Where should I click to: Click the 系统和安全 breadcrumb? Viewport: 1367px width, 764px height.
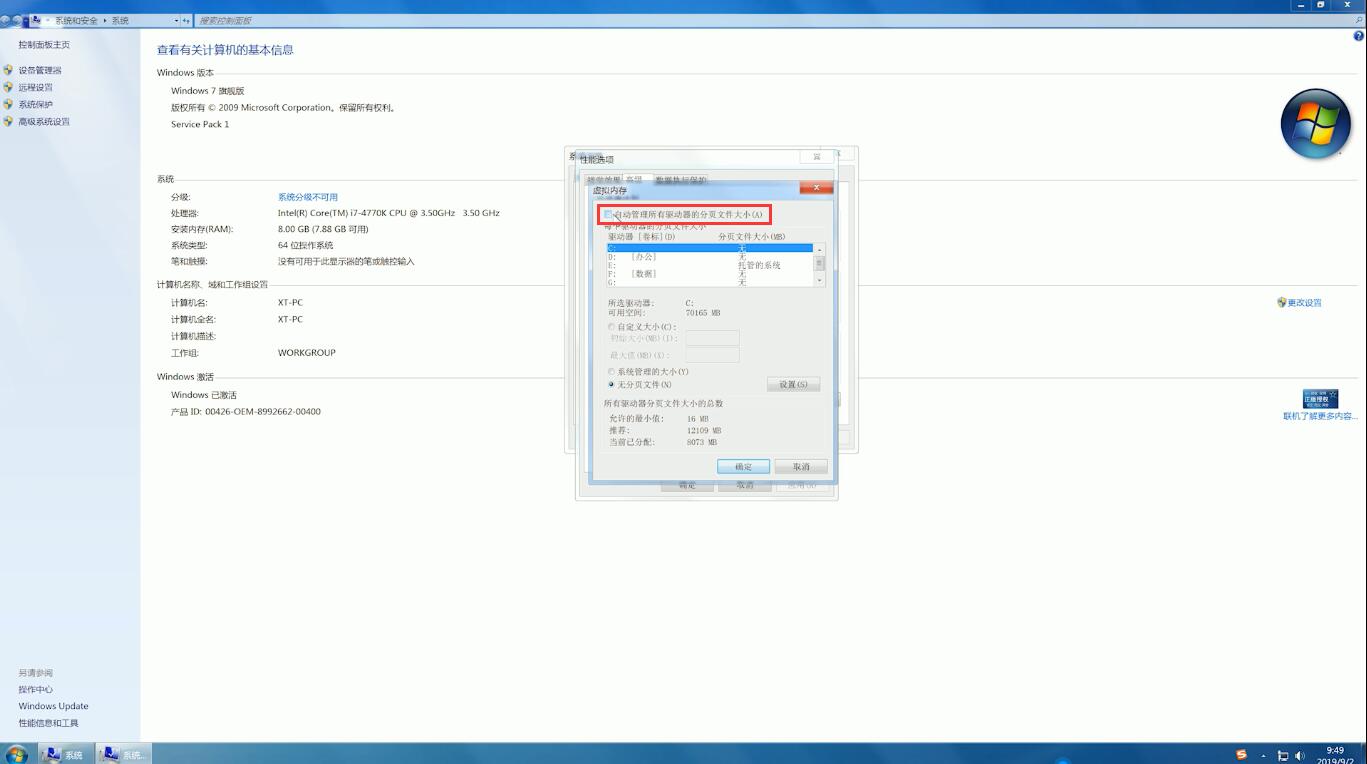point(77,20)
